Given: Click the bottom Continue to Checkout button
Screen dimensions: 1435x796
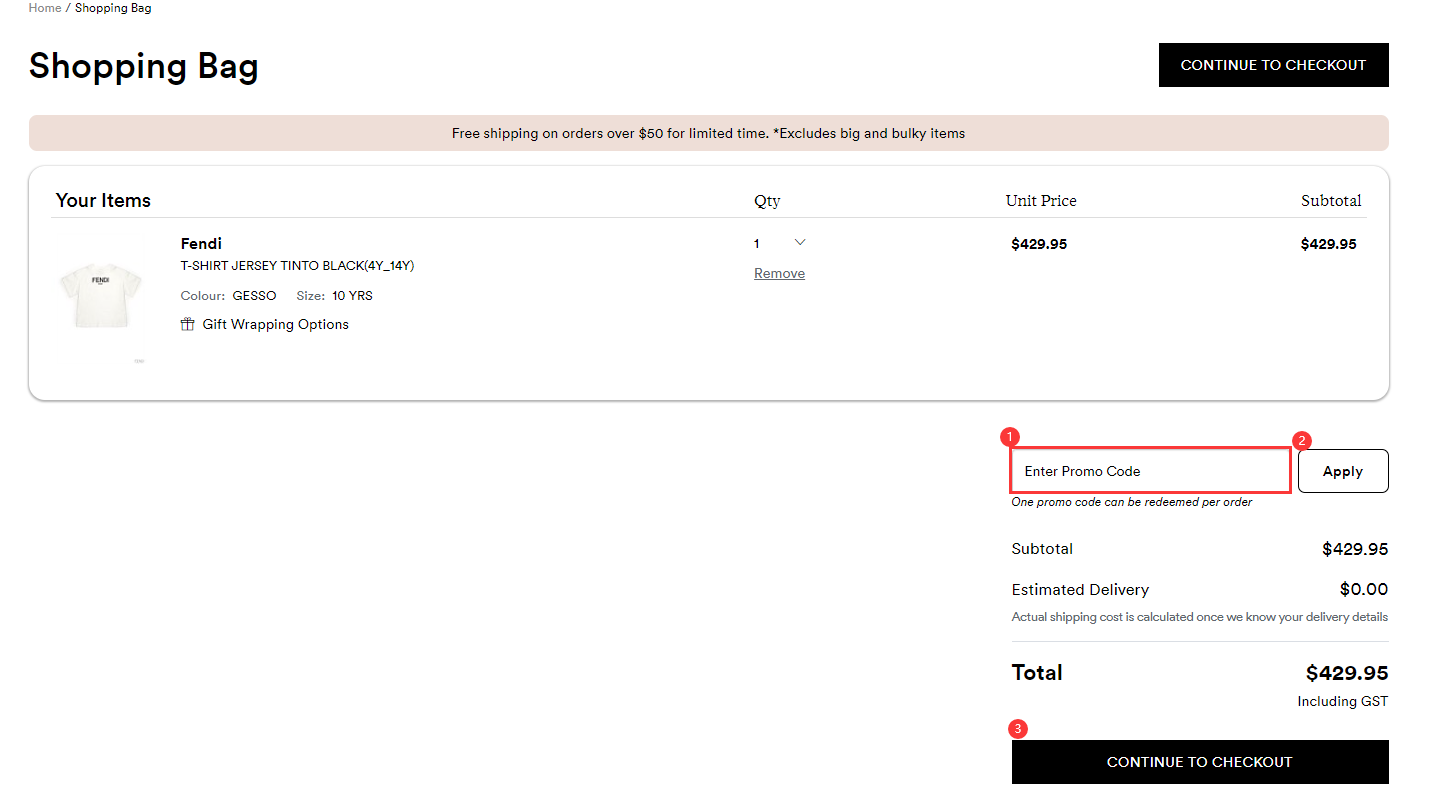Looking at the screenshot, I should click(1200, 762).
